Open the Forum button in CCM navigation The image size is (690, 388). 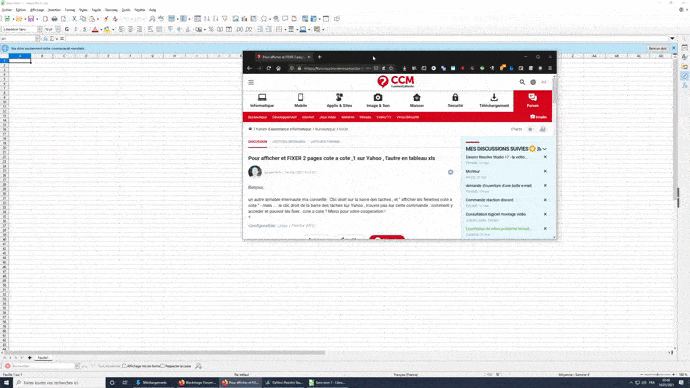tap(532, 101)
